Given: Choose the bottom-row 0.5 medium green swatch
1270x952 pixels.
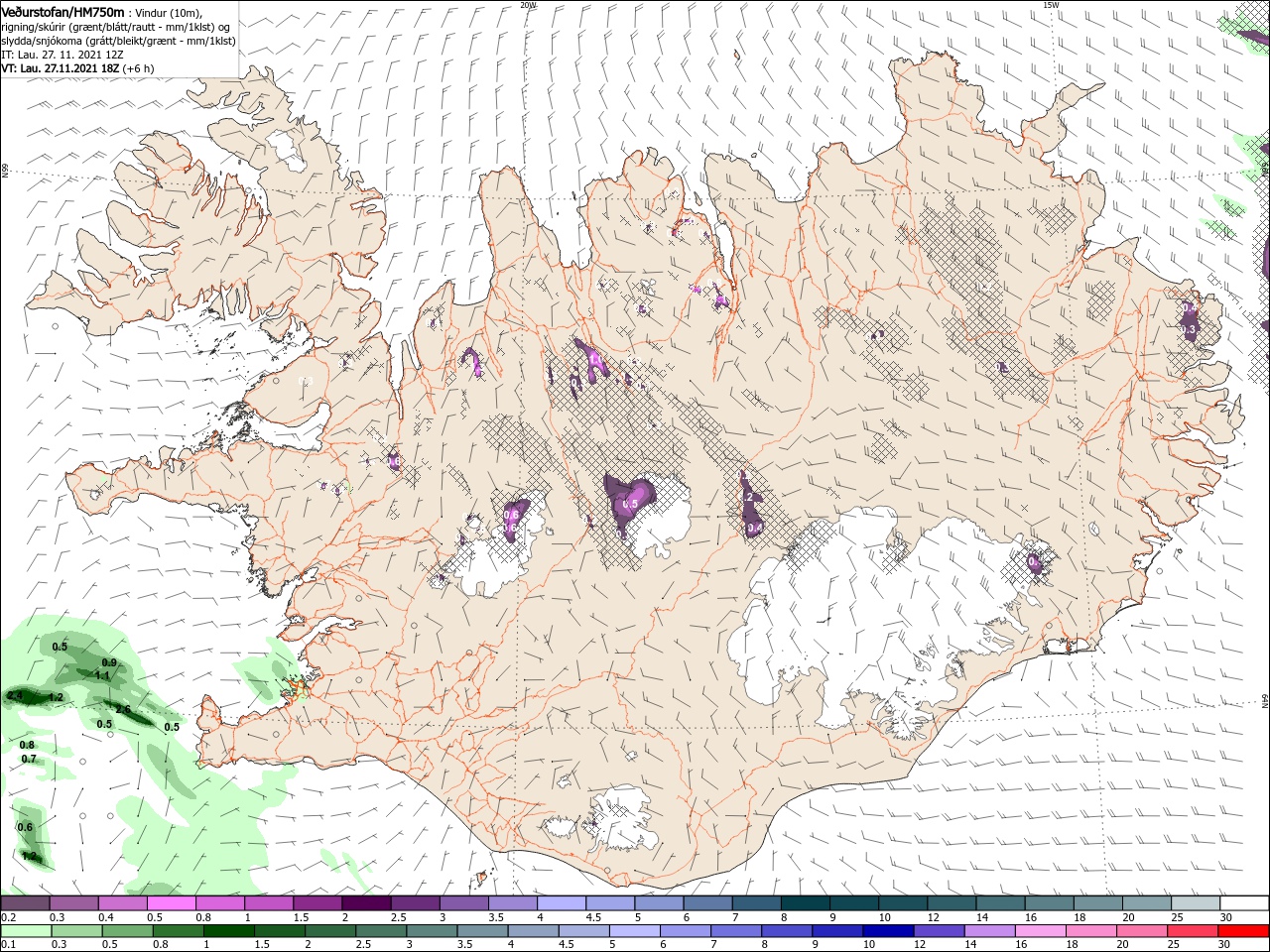Looking at the screenshot, I should (128, 931).
